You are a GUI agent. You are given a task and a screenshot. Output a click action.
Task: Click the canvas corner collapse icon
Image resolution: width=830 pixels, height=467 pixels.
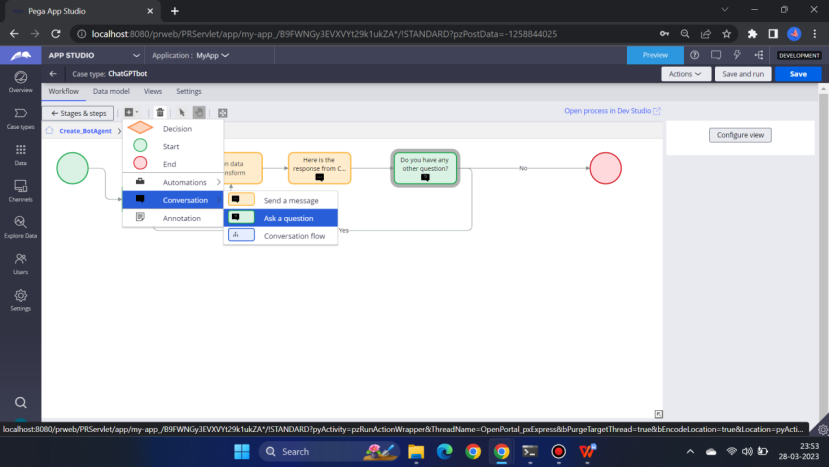pyautogui.click(x=658, y=414)
